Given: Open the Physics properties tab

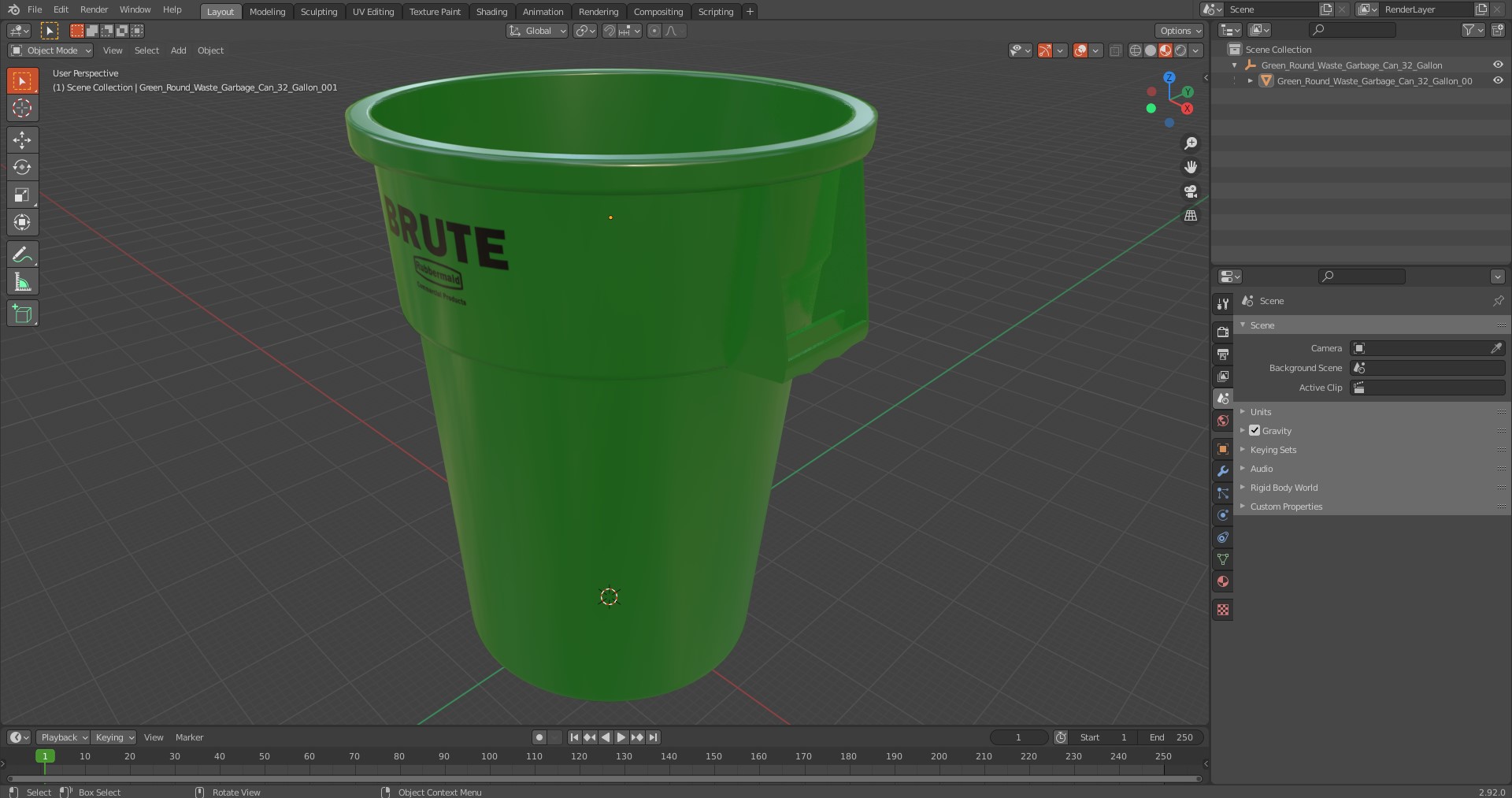Looking at the screenshot, I should pos(1223,515).
